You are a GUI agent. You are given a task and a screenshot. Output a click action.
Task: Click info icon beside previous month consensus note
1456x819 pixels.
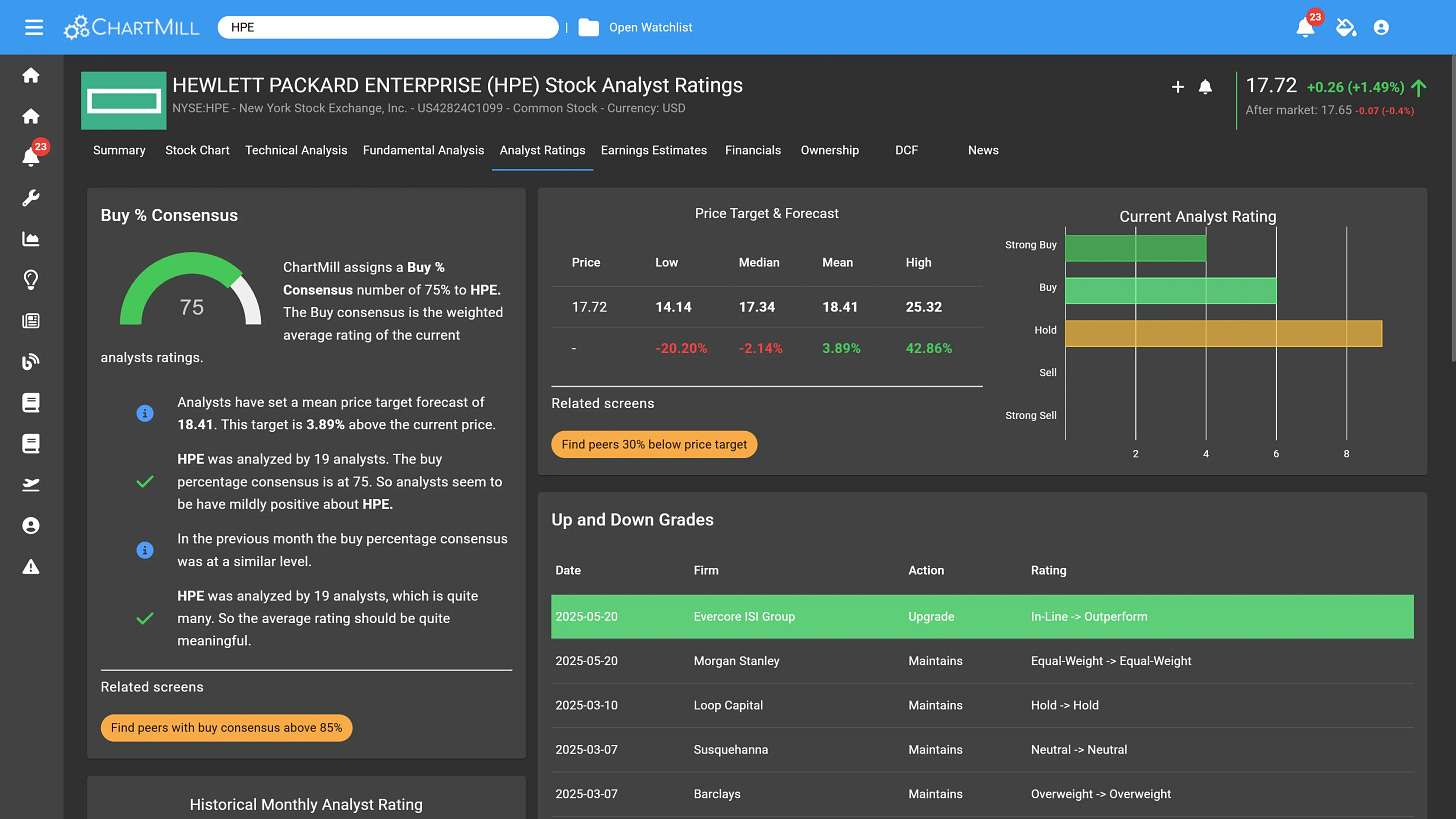[x=145, y=550]
